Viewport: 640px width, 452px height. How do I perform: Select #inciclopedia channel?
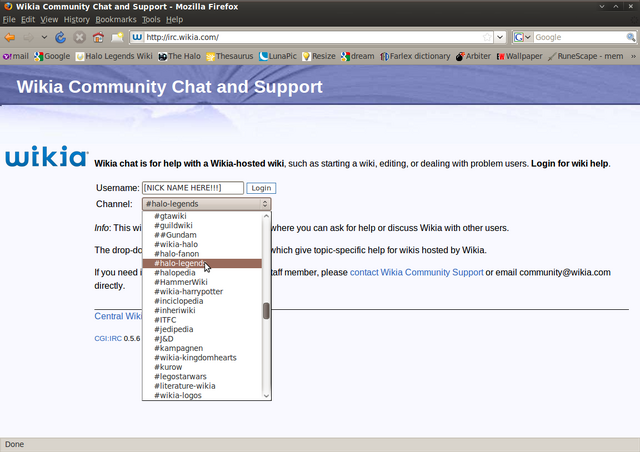[202, 301]
